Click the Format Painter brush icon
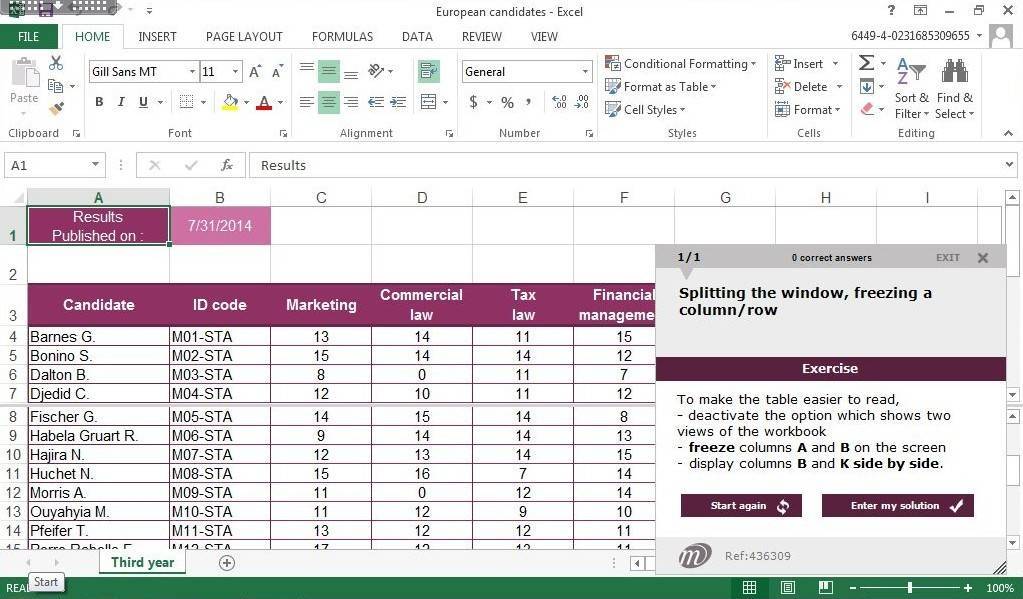The height and width of the screenshot is (599, 1023). coord(56,109)
